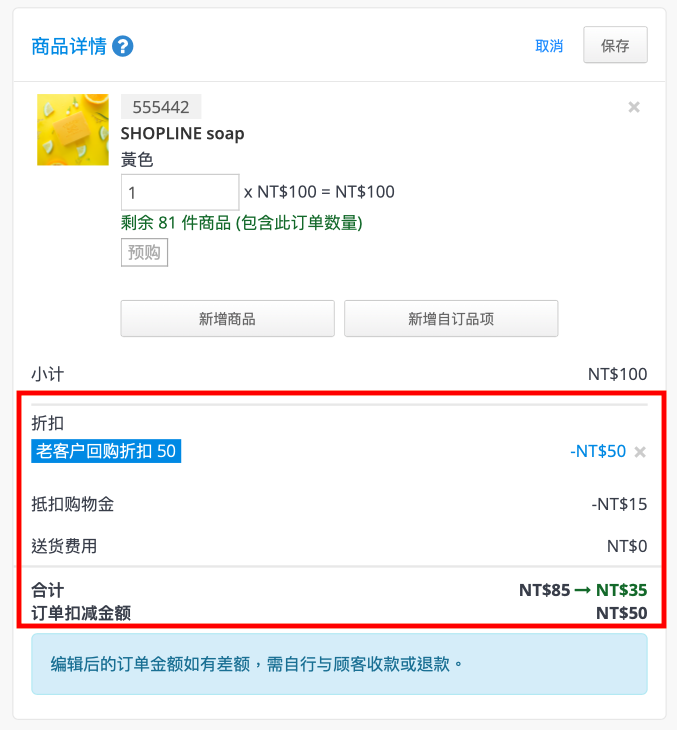Image resolution: width=677 pixels, height=730 pixels.
Task: Click the 商品详情 heading
Action: 69,47
